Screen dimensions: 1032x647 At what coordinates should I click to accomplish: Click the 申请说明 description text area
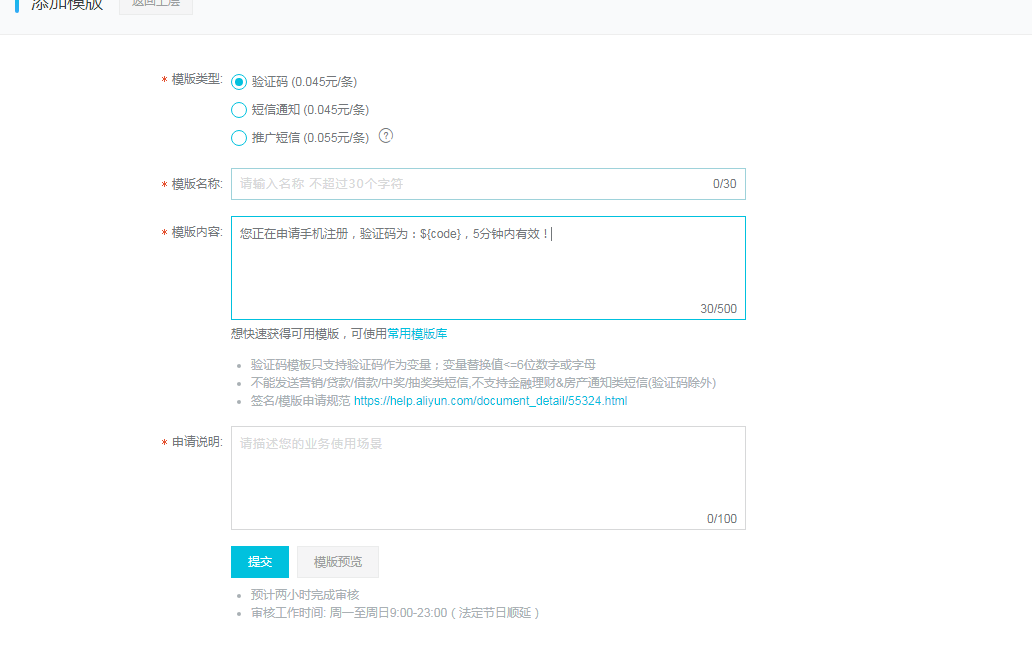488,477
